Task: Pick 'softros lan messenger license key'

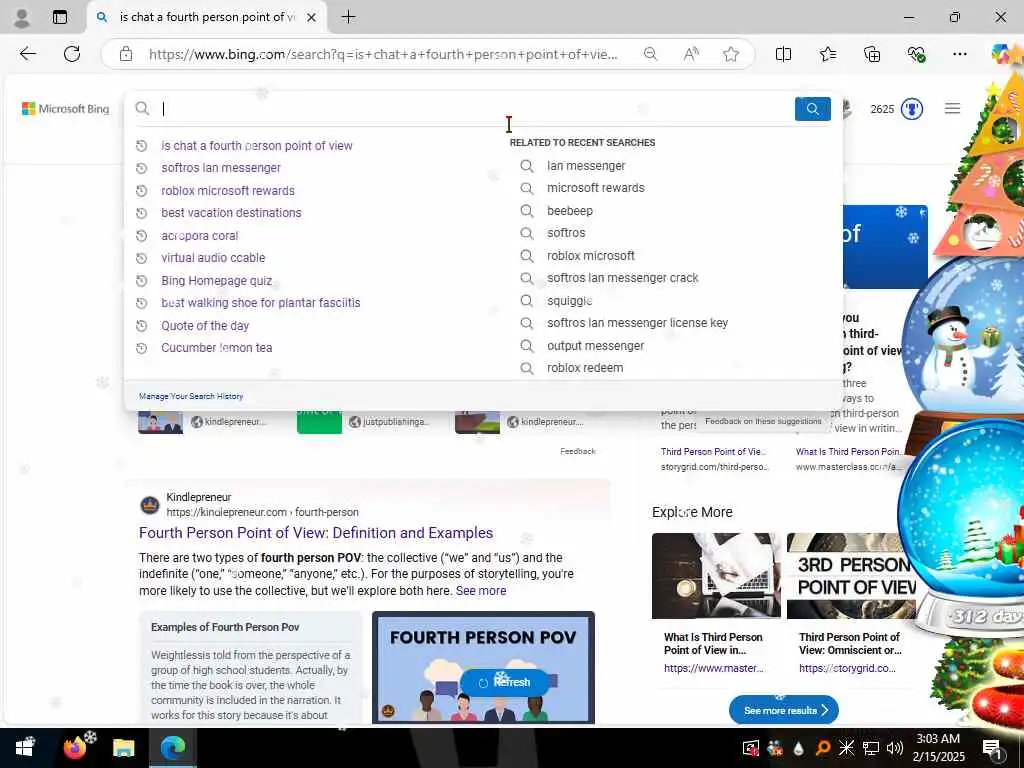Action: coord(637,323)
